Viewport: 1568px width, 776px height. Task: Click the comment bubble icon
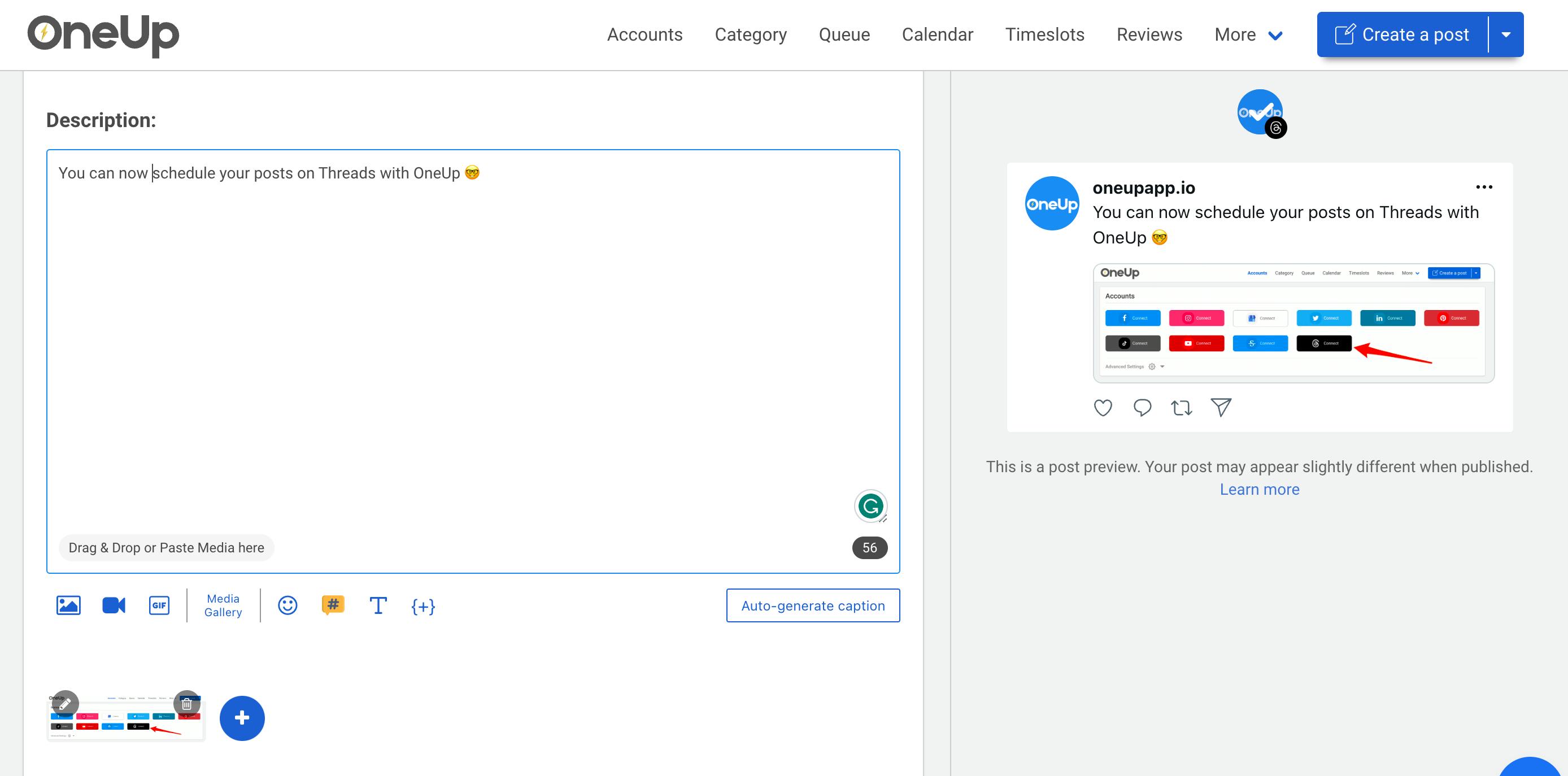coord(1143,407)
